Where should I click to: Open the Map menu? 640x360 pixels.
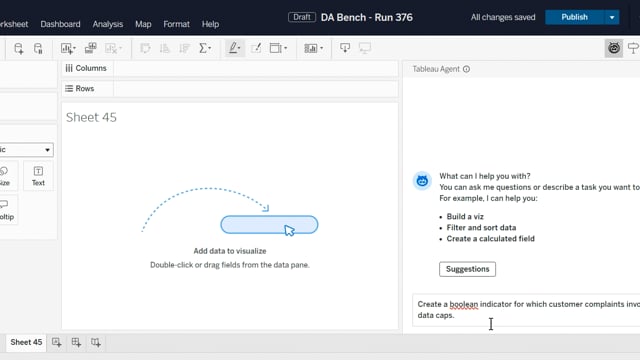pos(143,24)
